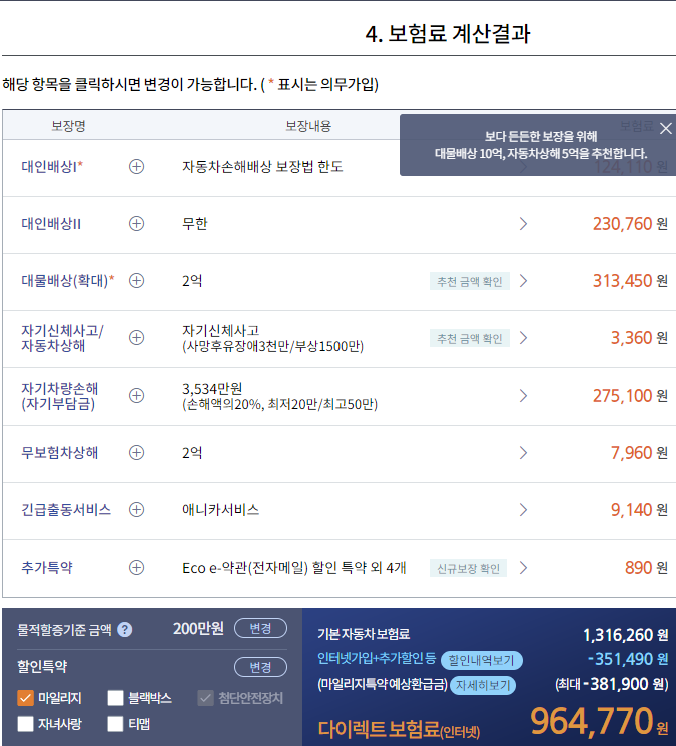
Task: Click Eco e-약관 할인 특약 외 4개 text
Action: (294, 568)
